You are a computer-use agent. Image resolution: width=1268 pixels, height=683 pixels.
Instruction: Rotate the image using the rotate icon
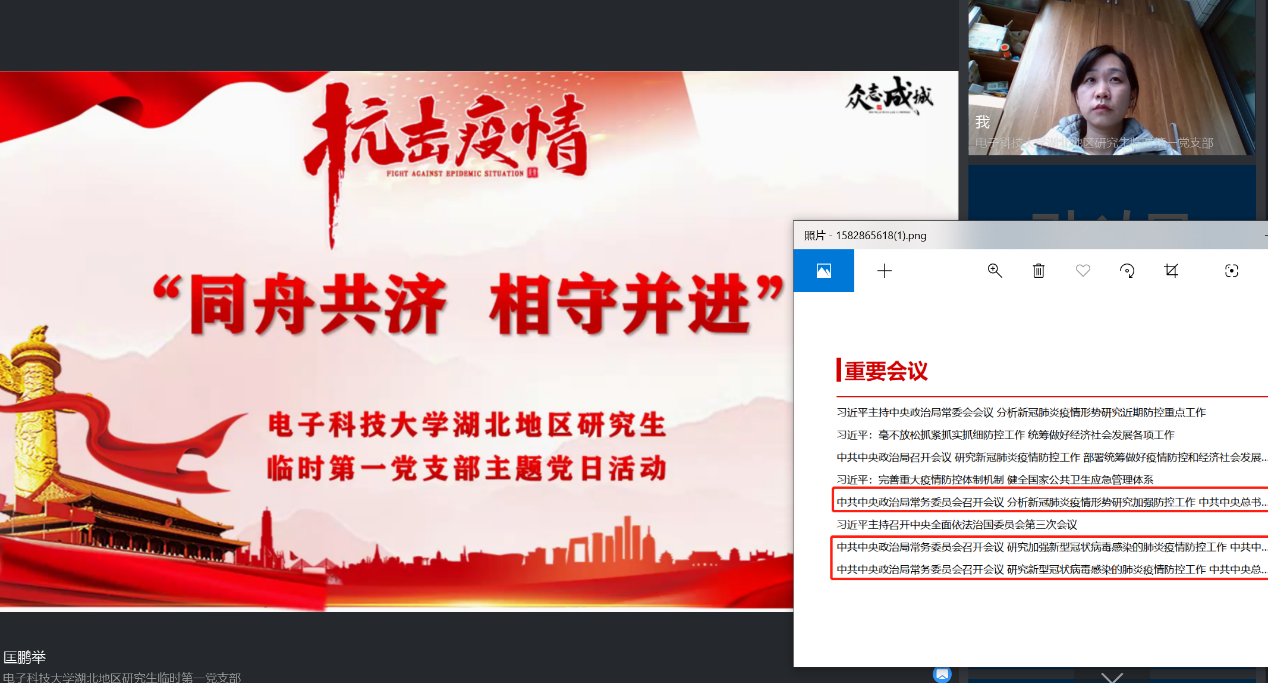pyautogui.click(x=1127, y=271)
